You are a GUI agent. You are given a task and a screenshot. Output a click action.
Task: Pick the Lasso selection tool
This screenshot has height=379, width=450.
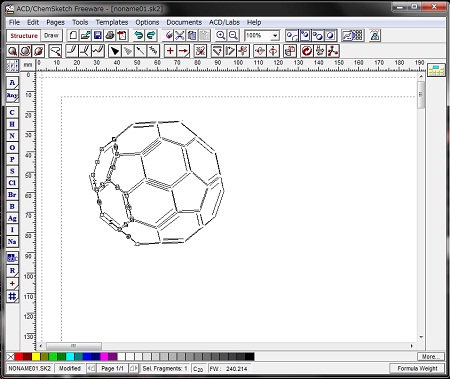coord(55,51)
